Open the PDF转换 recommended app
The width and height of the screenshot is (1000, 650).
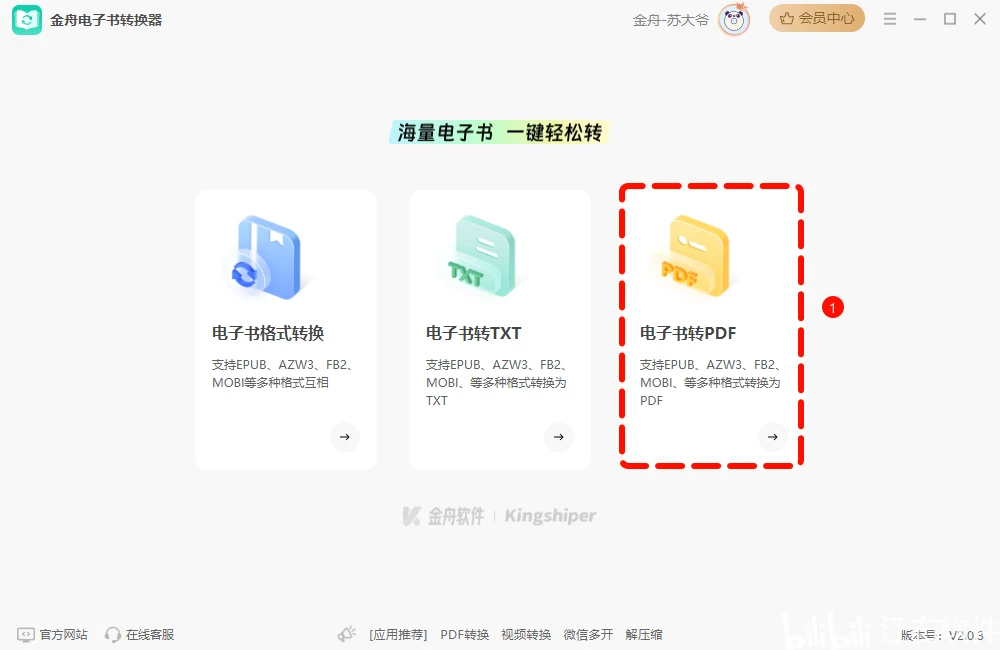click(464, 635)
